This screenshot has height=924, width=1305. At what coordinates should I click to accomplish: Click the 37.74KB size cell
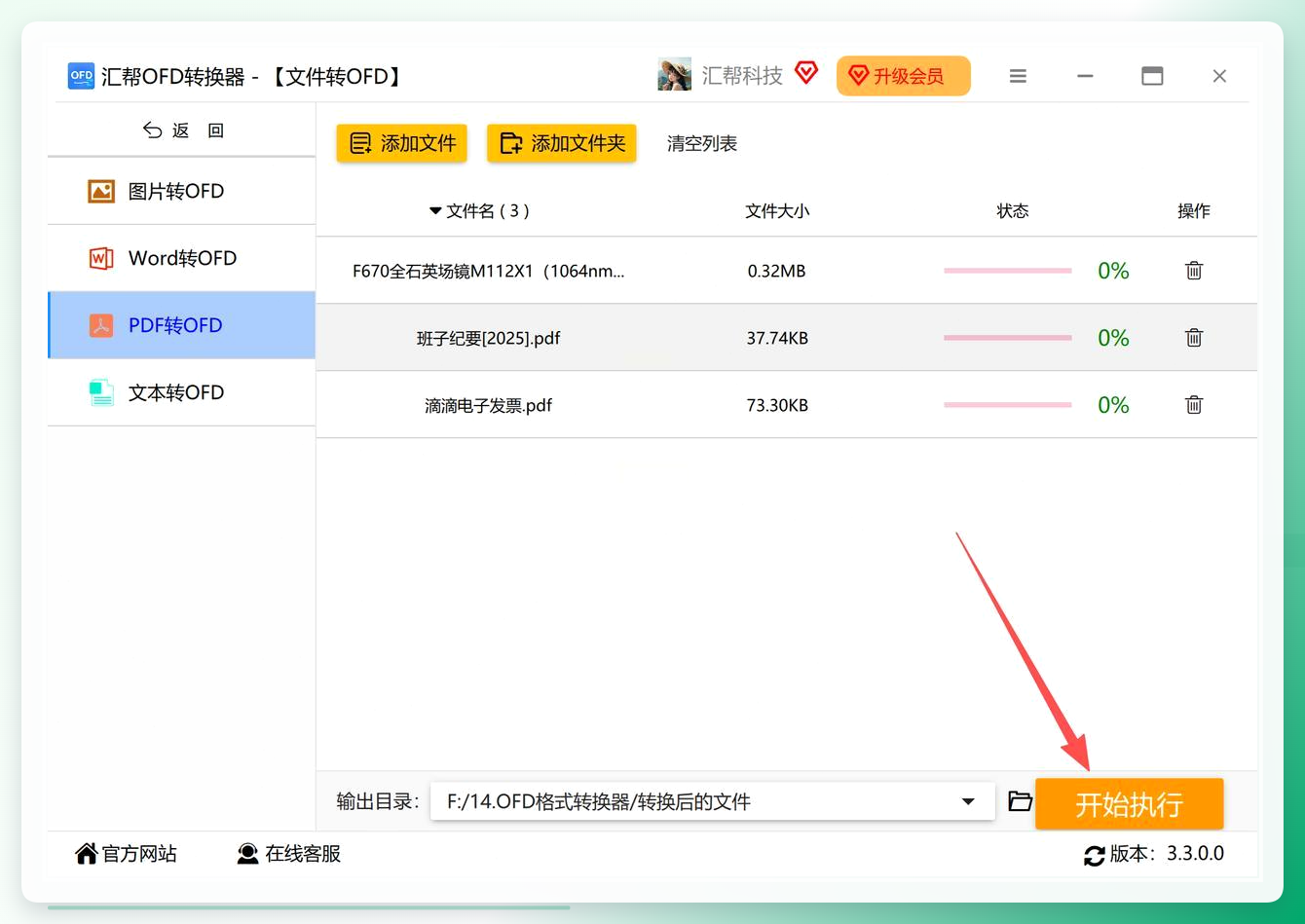777,339
